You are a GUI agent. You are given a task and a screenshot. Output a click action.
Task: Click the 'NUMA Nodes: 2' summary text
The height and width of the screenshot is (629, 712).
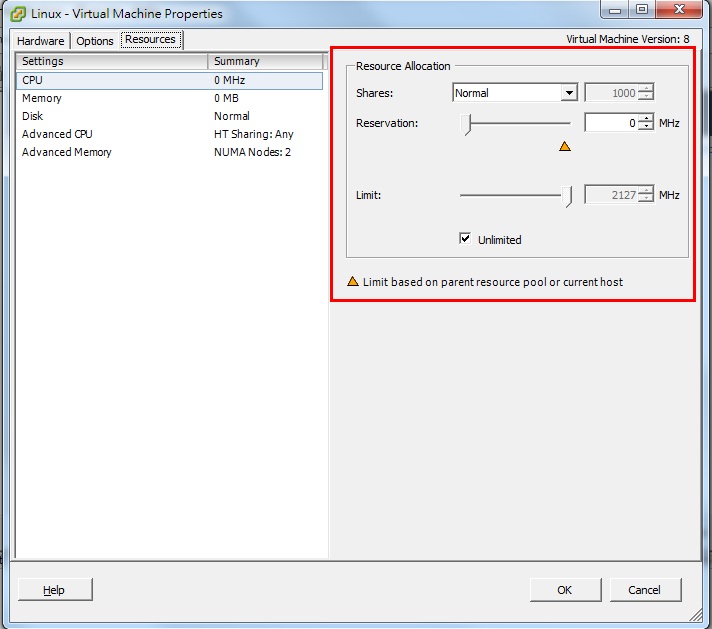tap(252, 152)
